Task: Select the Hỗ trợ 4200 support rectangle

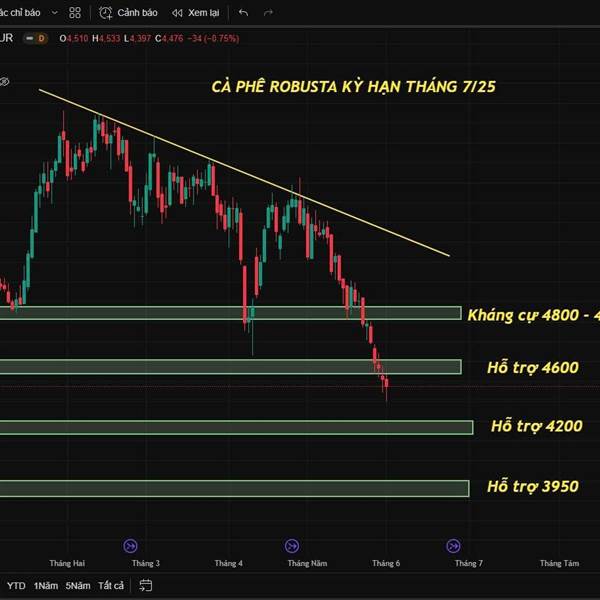Action: (x=236, y=427)
